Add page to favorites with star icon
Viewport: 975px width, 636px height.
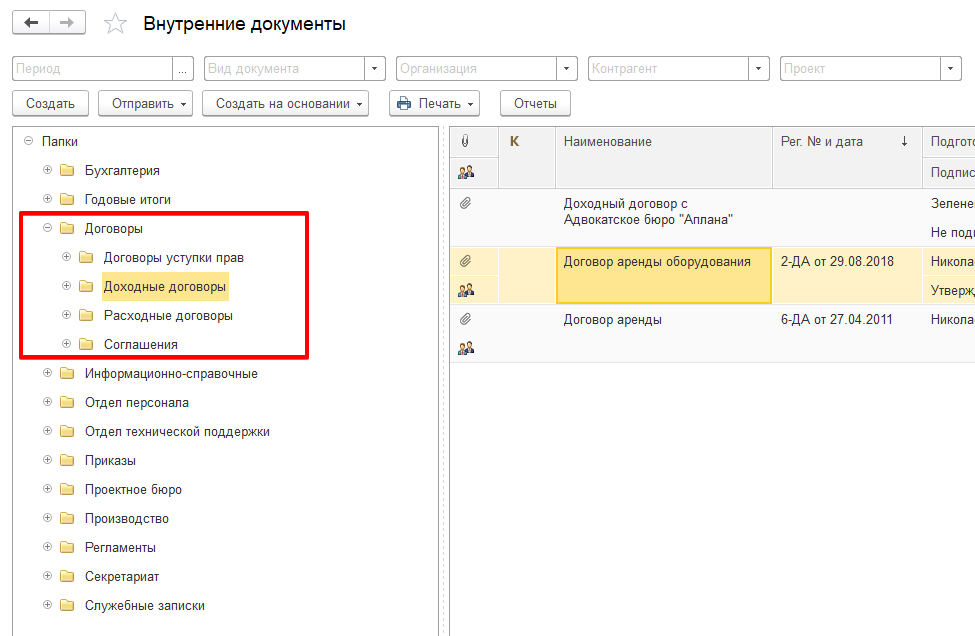pos(116,24)
